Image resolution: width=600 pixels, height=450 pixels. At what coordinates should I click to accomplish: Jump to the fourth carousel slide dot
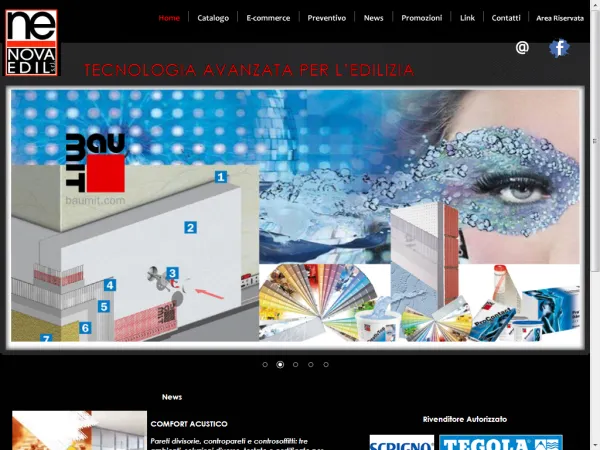tap(311, 365)
